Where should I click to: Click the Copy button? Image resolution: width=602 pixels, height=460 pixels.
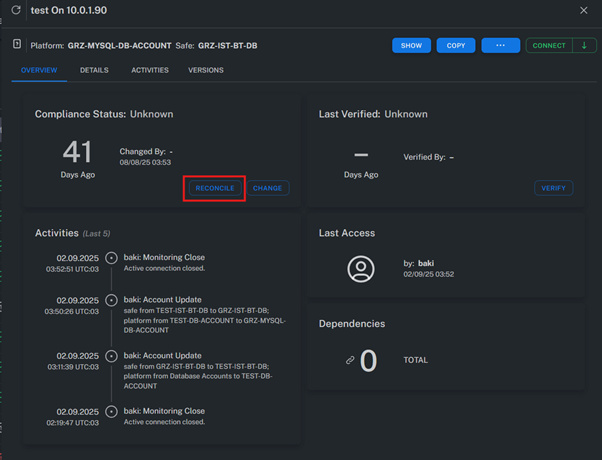[455, 46]
